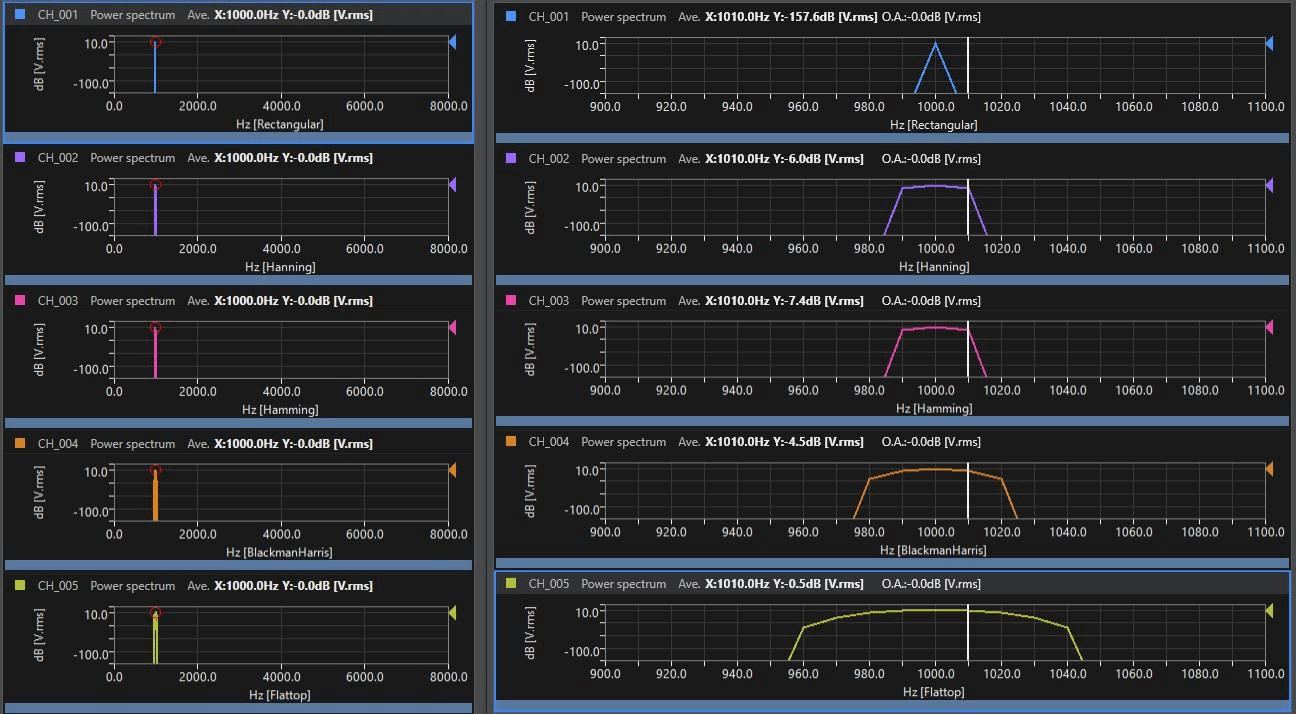Click white 1010 Hz cursor line on Flattop graph
This screenshot has width=1296, height=714.
[968, 632]
